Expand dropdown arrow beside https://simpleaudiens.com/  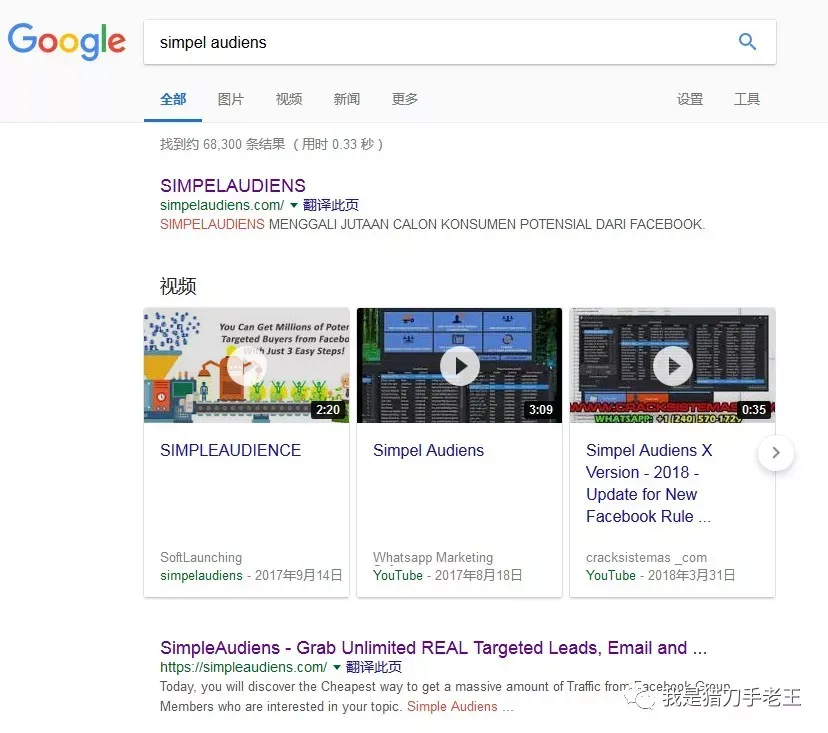(336, 668)
